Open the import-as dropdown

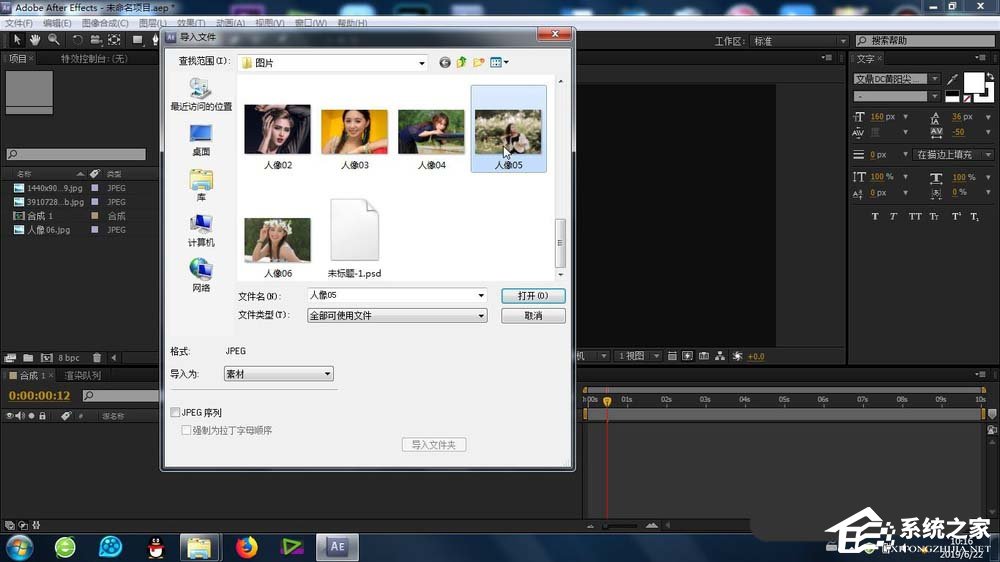[278, 374]
